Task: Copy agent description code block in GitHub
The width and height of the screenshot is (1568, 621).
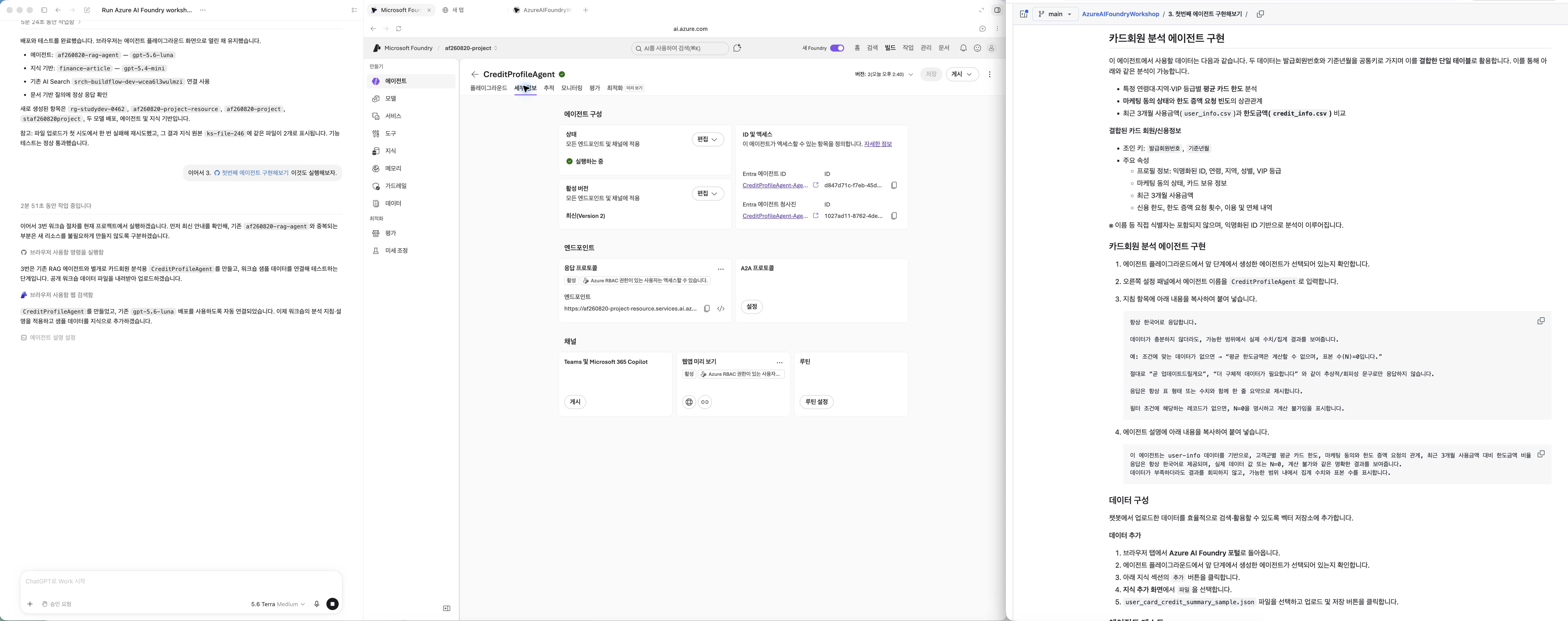Action: point(1541,454)
